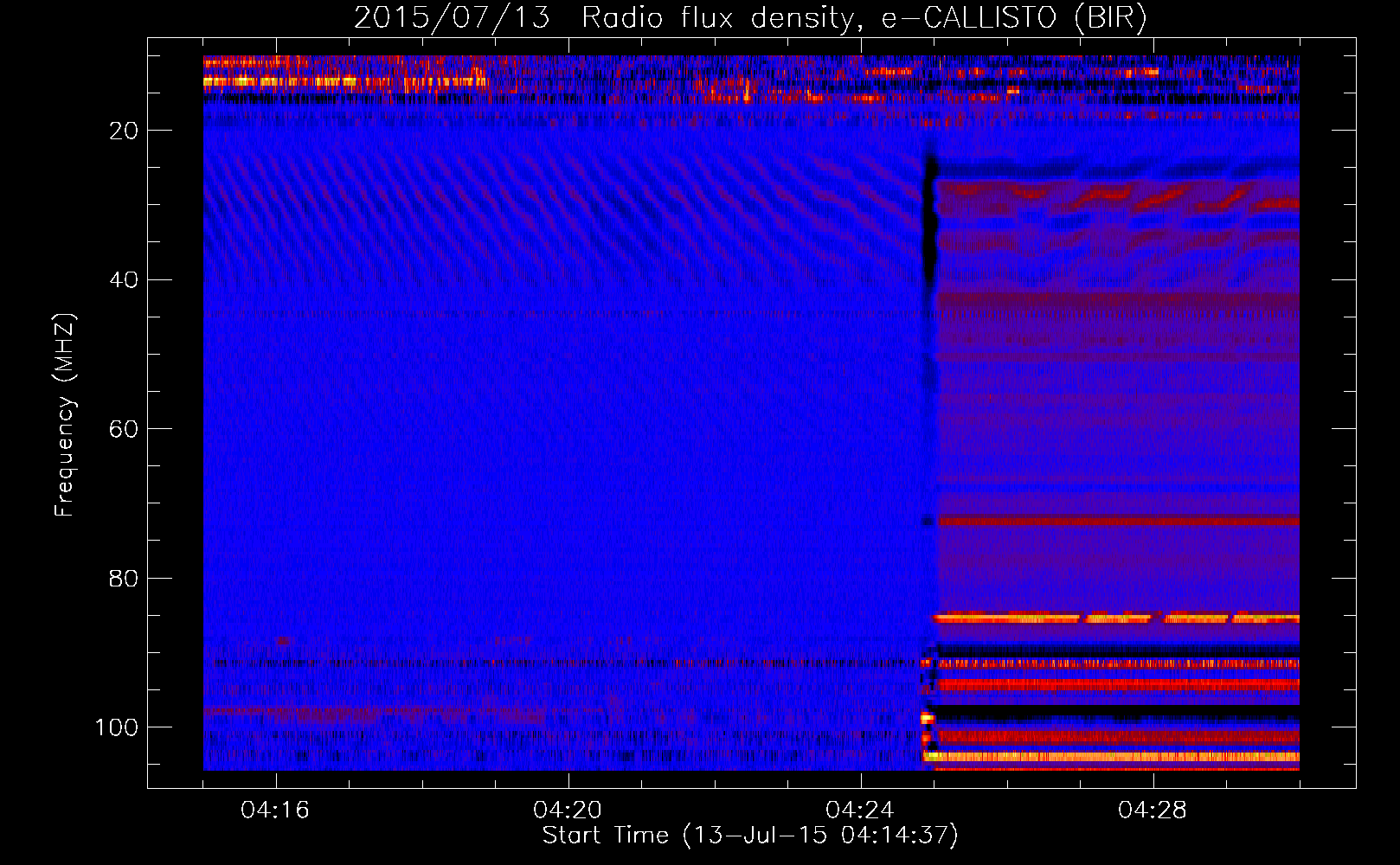Click the time tick label "04:20"

coord(568,811)
